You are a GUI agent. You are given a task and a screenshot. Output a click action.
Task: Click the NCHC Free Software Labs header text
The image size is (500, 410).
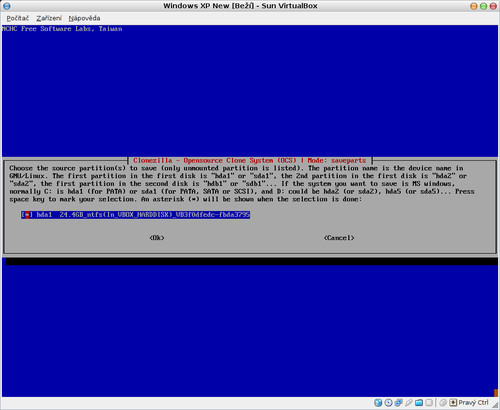(x=62, y=29)
